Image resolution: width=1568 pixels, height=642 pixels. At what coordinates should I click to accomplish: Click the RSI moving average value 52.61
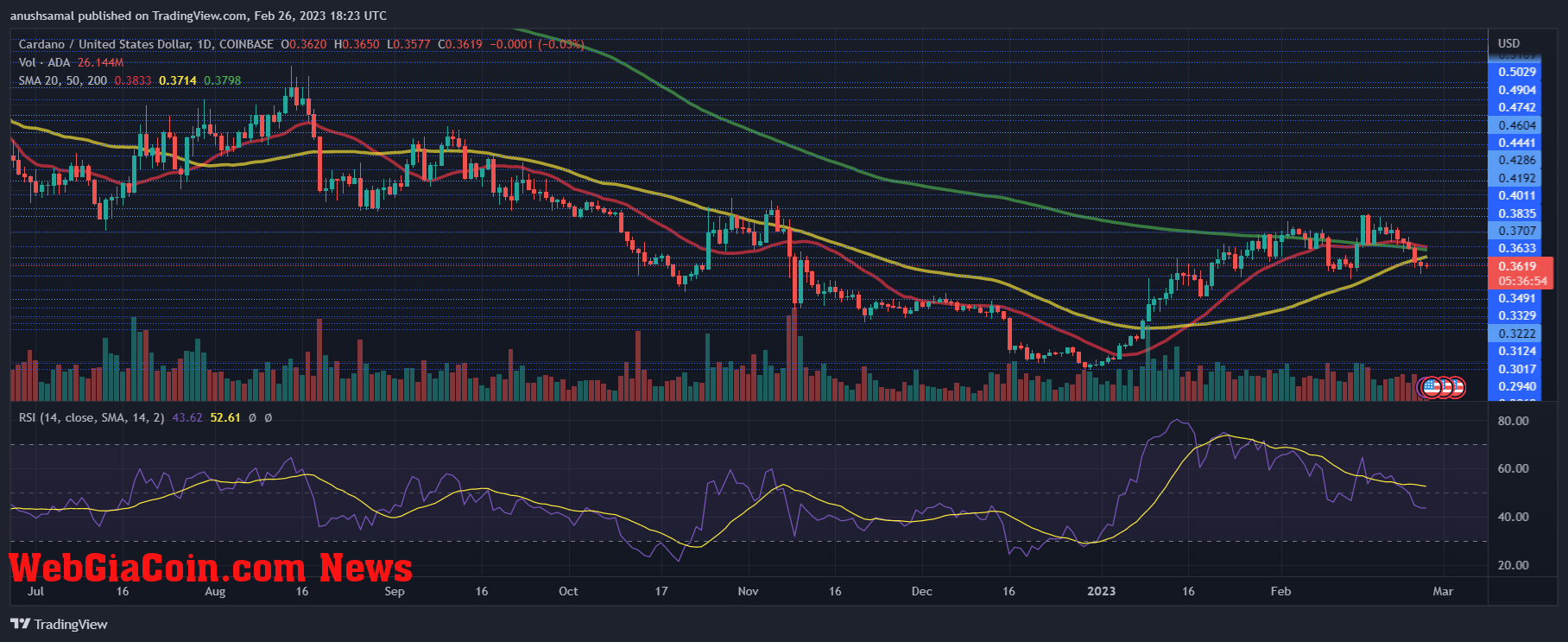pos(225,417)
